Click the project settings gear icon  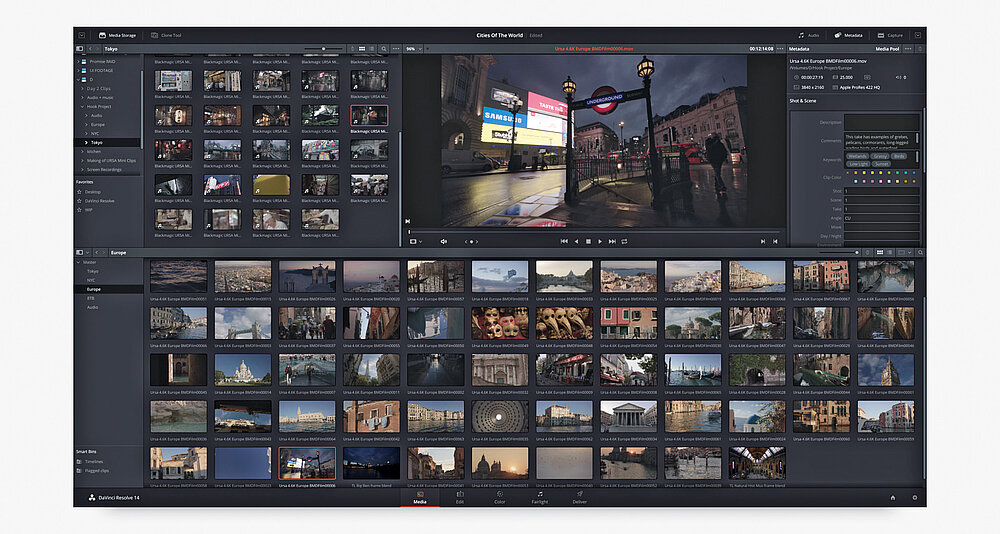coord(914,497)
